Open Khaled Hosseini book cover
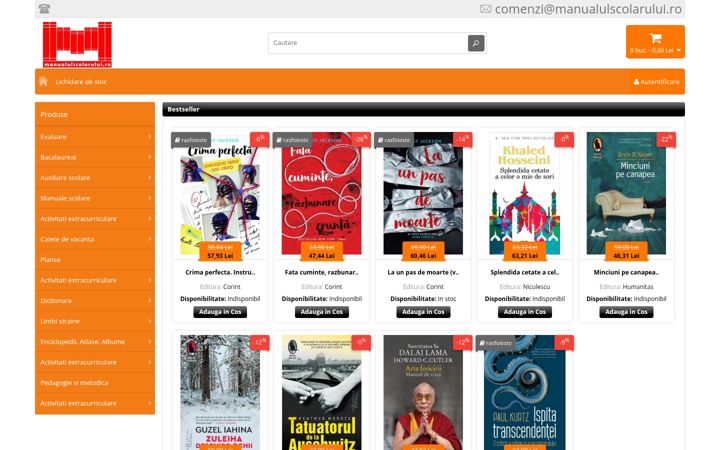The width and height of the screenshot is (720, 450). pyautogui.click(x=524, y=193)
